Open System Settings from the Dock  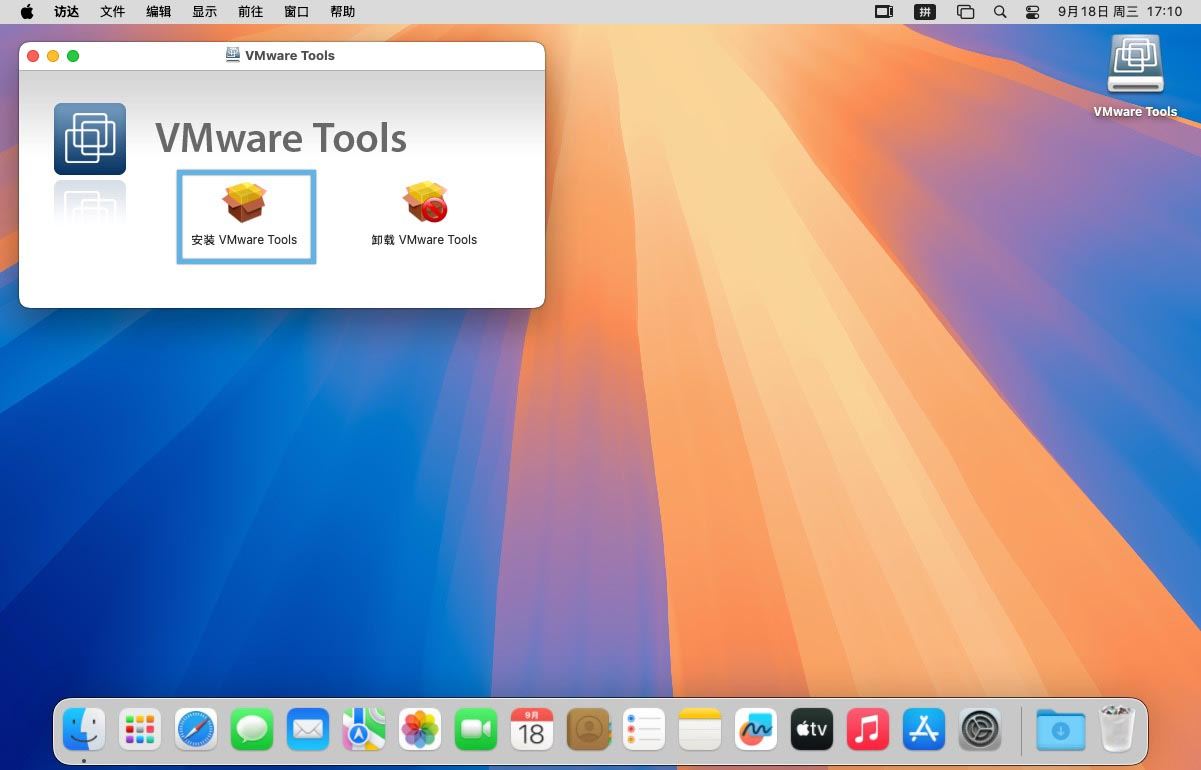[980, 730]
